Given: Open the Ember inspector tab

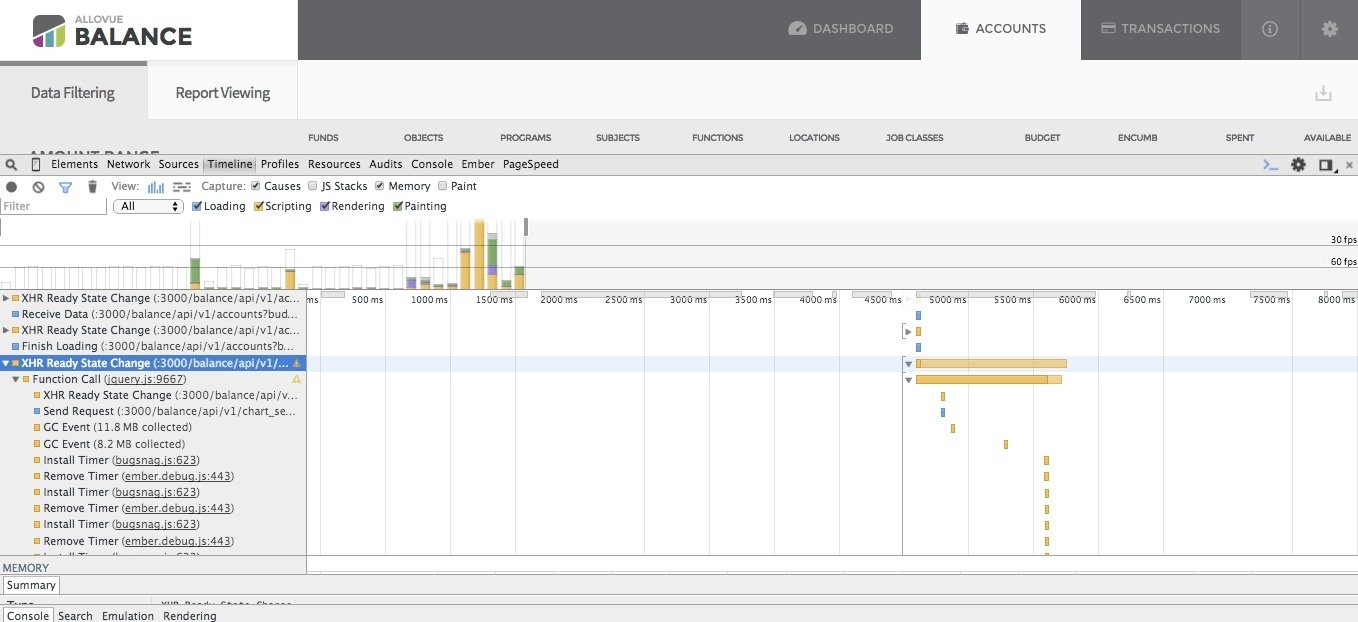Looking at the screenshot, I should point(478,164).
